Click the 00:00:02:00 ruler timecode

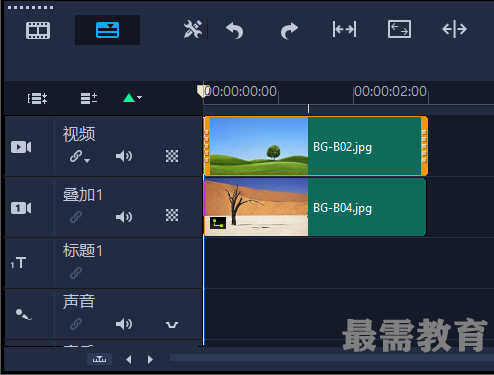pyautogui.click(x=390, y=91)
